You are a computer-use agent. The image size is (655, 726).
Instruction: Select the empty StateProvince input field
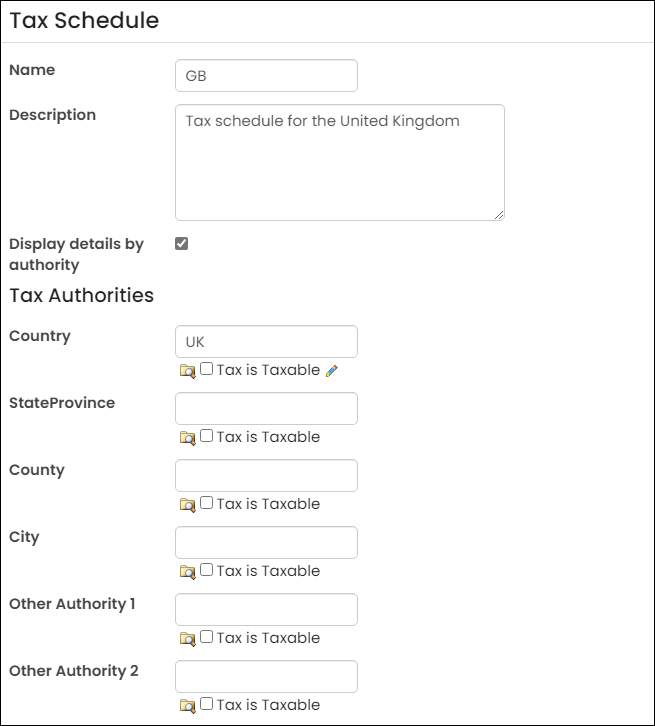266,408
